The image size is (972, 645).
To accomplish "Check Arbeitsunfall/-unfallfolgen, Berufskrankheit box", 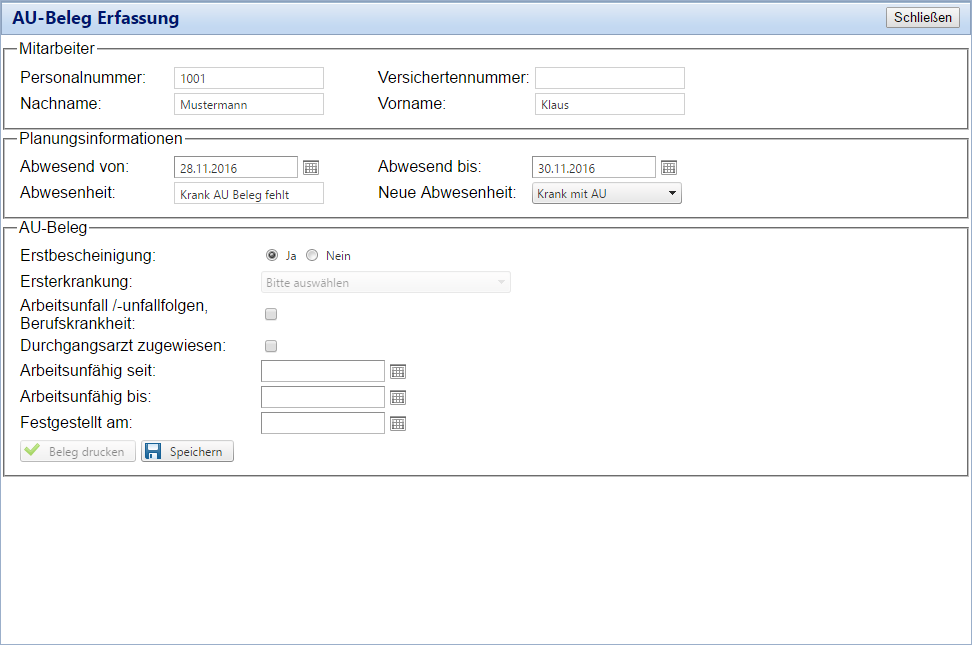I will coord(271,314).
